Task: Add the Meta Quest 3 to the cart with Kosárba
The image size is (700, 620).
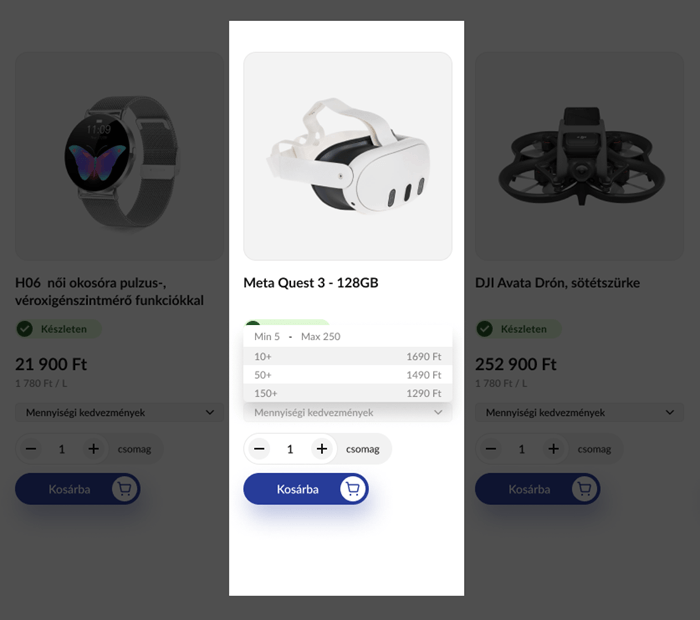Action: tap(306, 489)
